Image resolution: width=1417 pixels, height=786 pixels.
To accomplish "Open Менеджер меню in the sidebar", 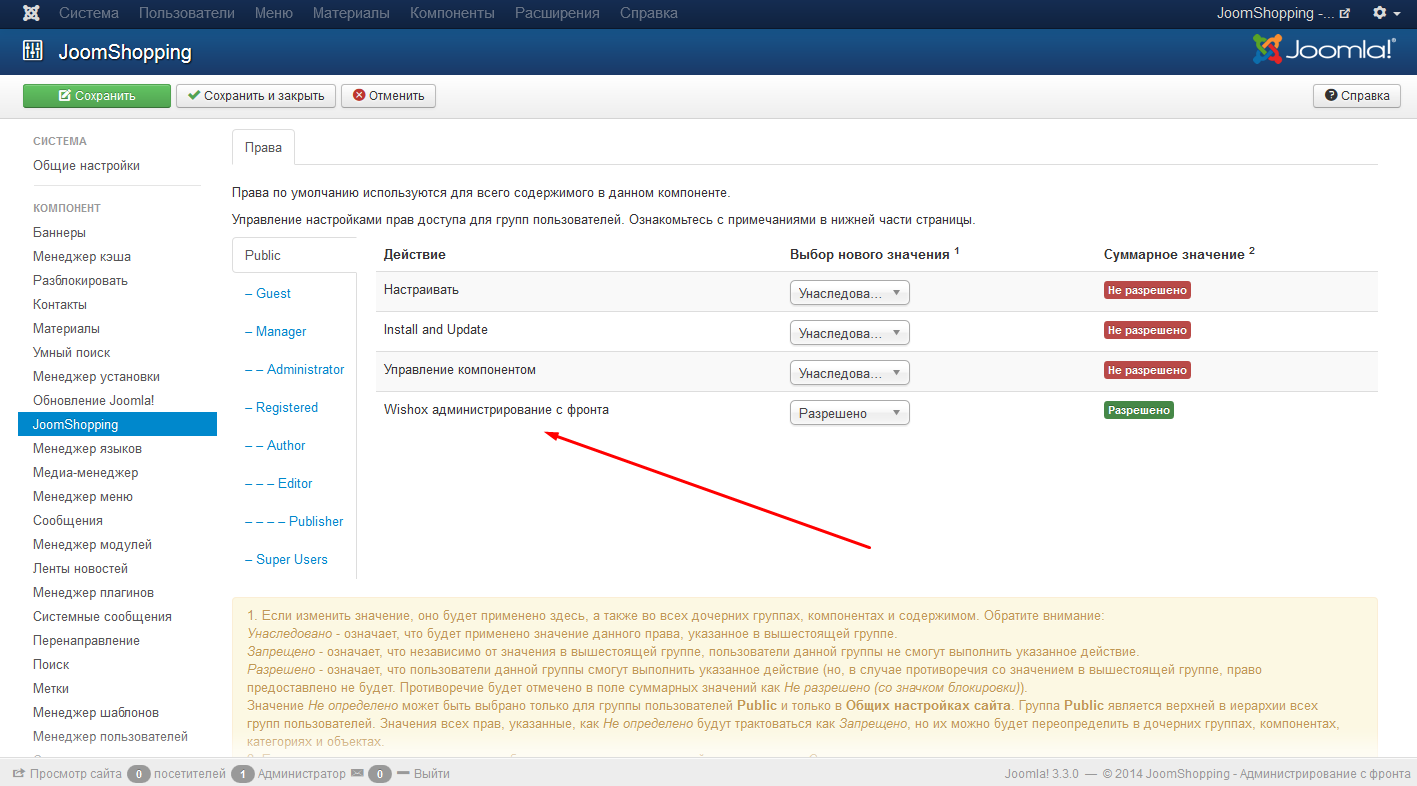I will click(83, 497).
